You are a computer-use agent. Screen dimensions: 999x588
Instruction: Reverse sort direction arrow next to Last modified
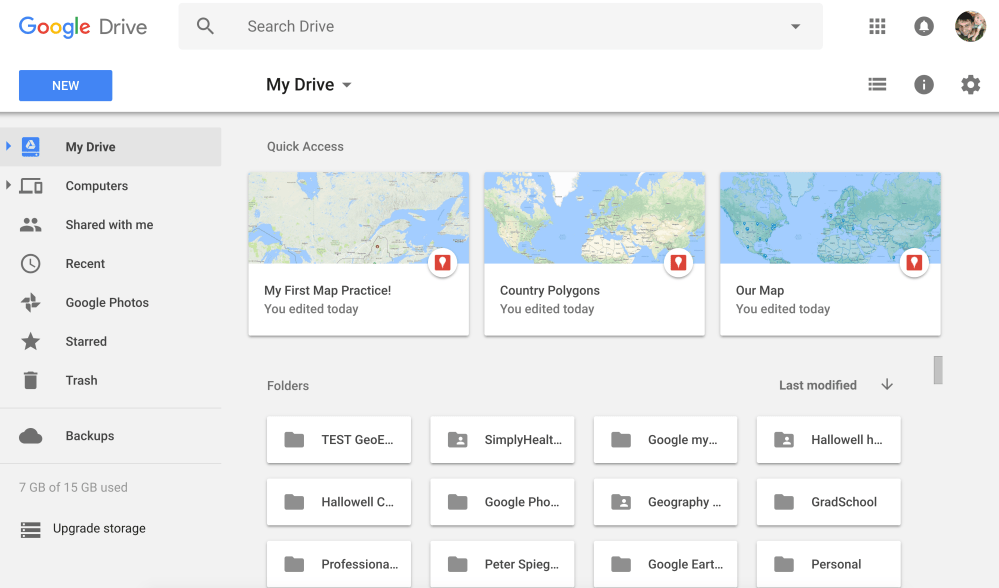click(x=887, y=385)
